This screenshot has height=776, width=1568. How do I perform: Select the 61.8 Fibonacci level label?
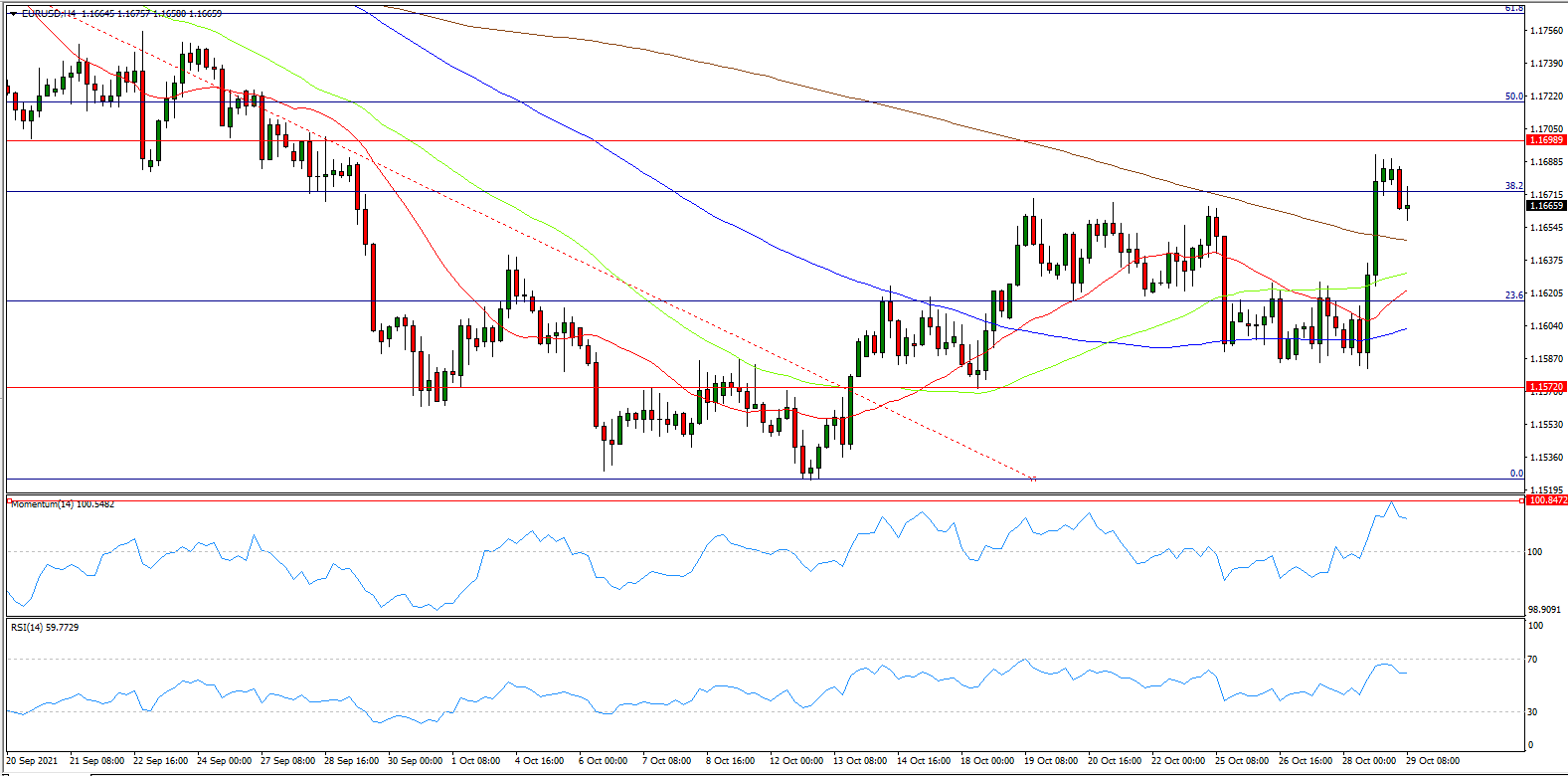point(1513,8)
